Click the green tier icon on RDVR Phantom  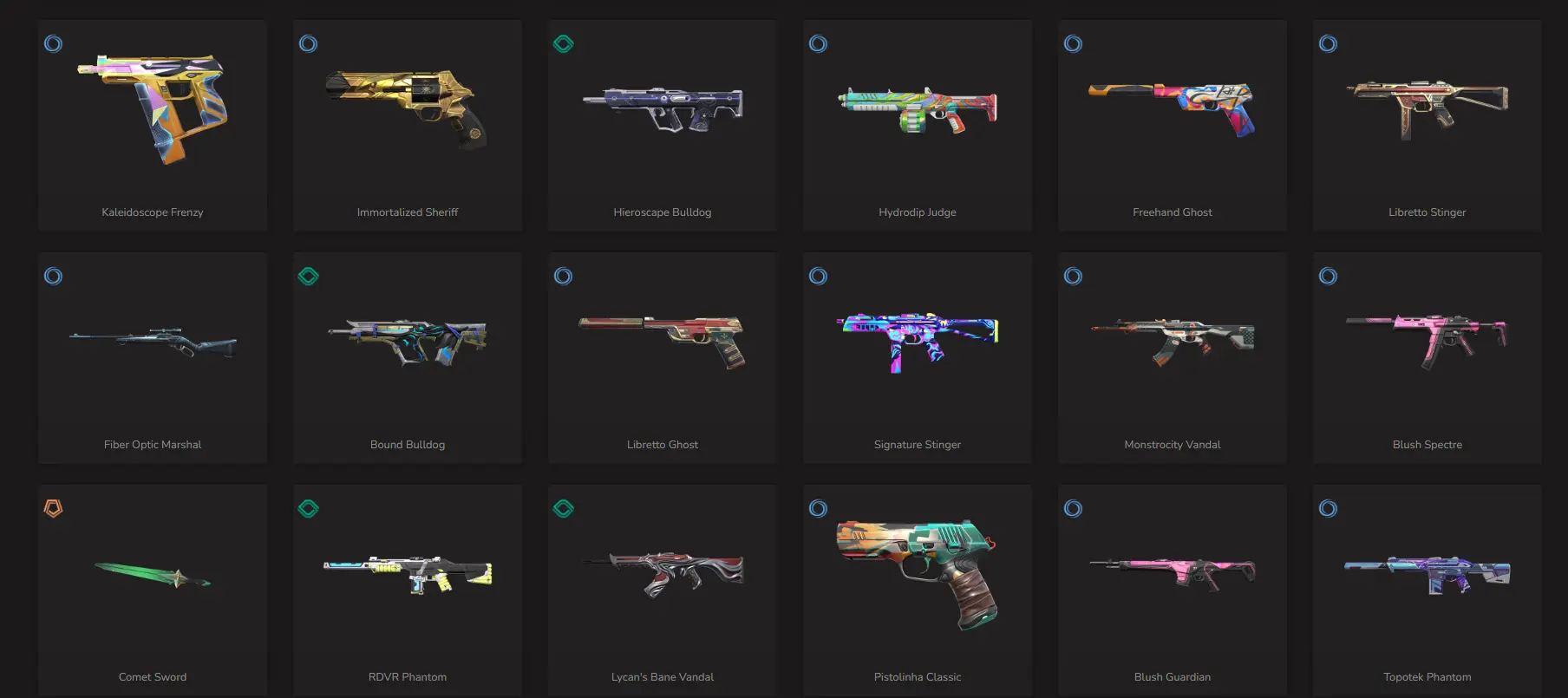308,508
